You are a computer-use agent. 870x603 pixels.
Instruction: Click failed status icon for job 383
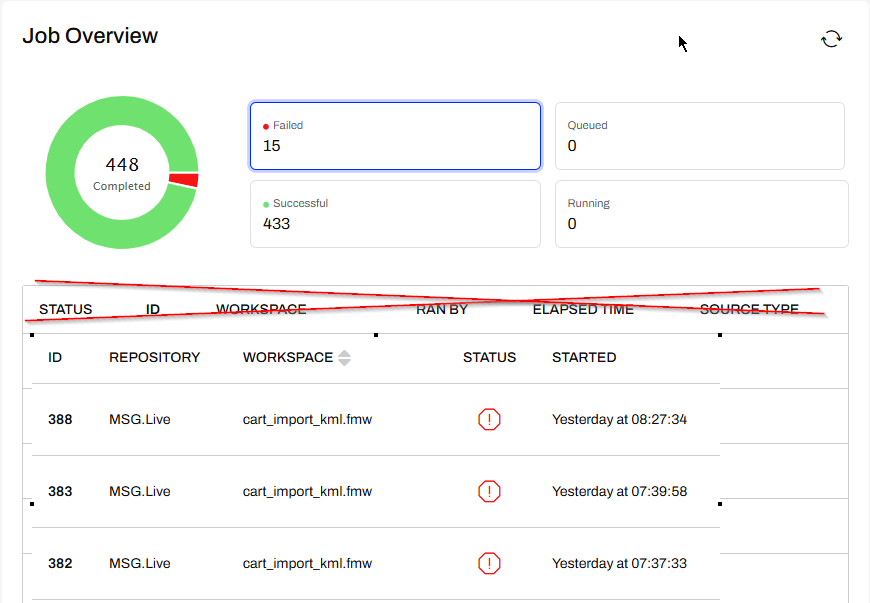489,491
